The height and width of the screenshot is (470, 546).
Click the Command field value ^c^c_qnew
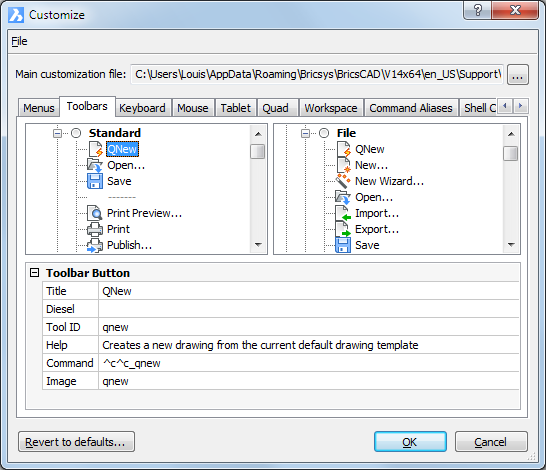(x=309, y=363)
